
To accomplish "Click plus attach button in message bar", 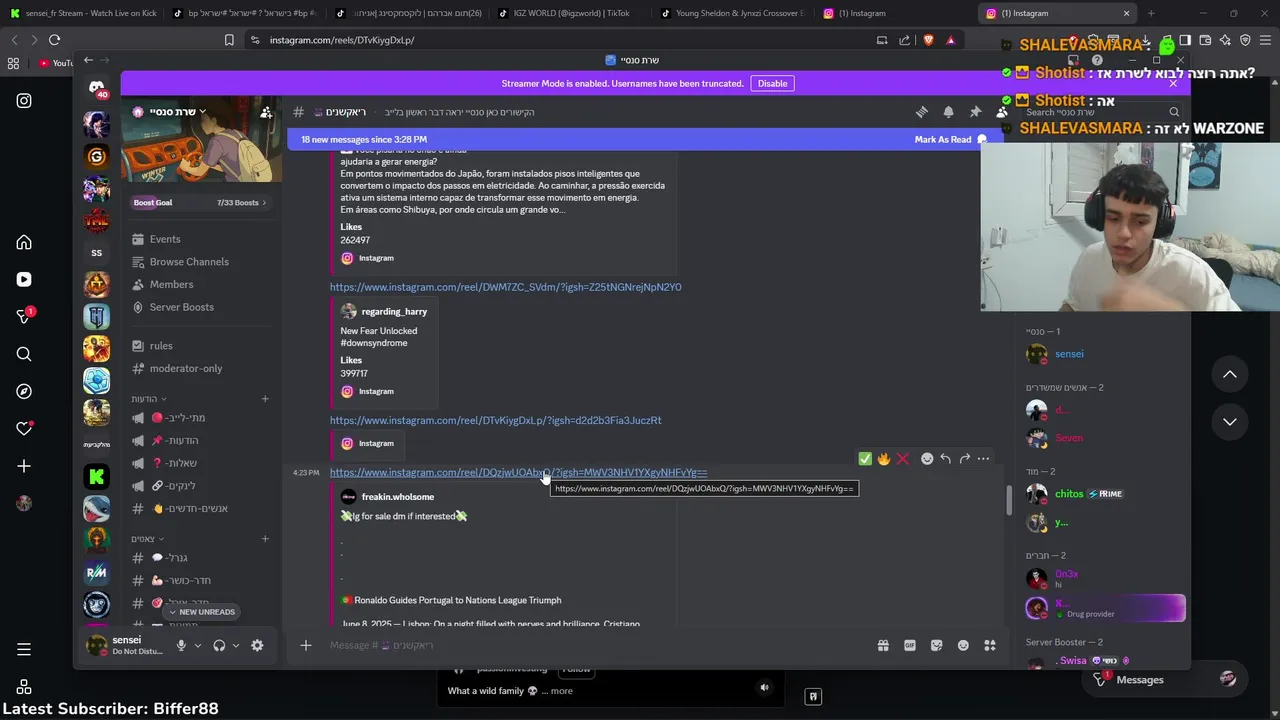I will tap(306, 646).
